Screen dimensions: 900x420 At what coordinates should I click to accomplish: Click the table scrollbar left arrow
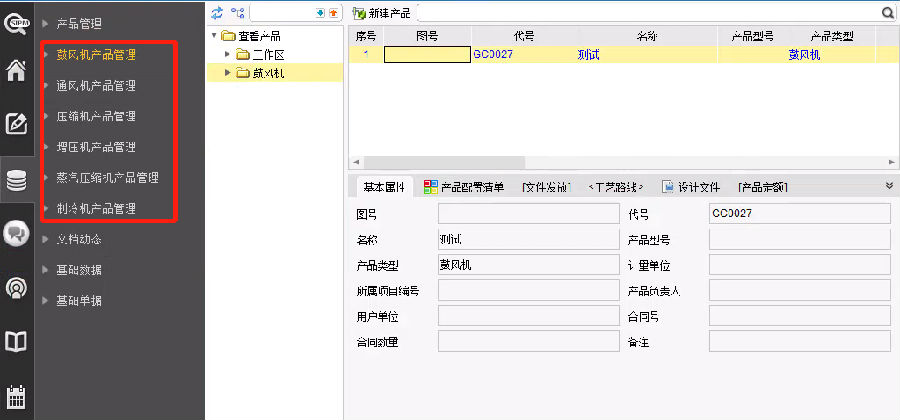tap(355, 162)
